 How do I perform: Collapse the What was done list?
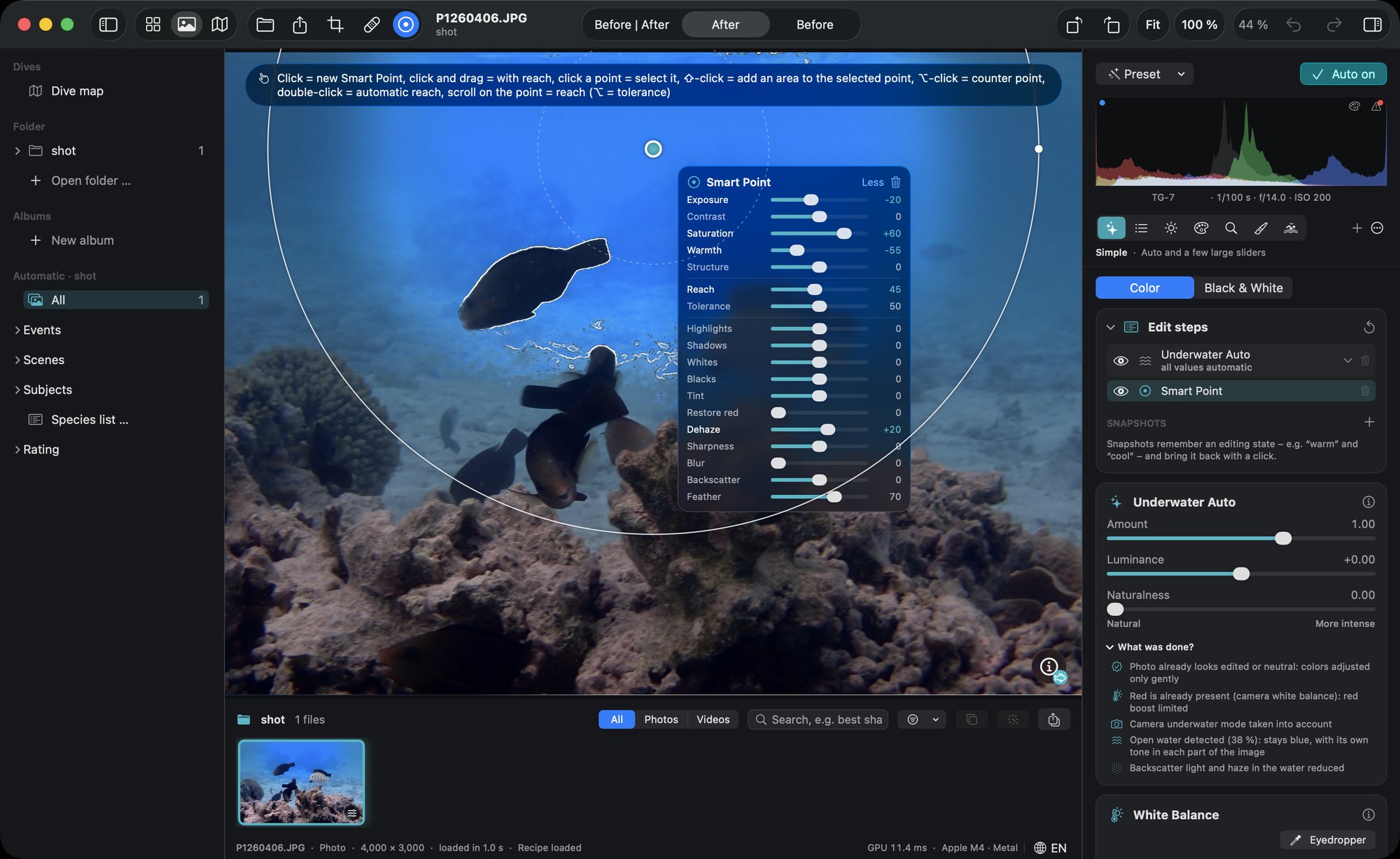click(x=1109, y=647)
